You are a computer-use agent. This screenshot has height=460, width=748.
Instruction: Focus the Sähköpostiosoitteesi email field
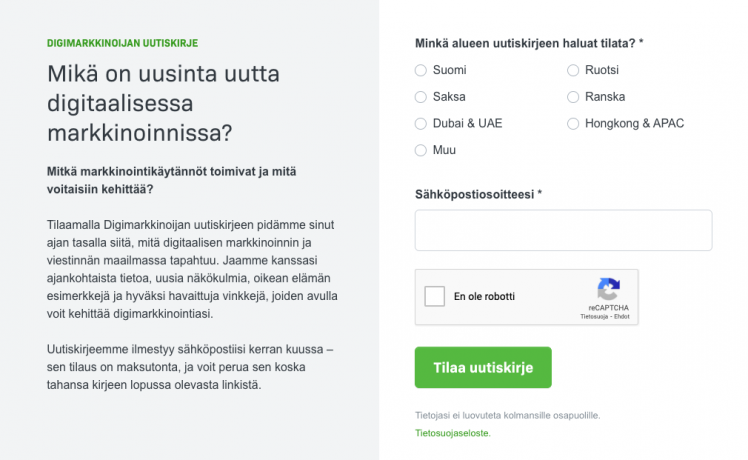pos(563,230)
